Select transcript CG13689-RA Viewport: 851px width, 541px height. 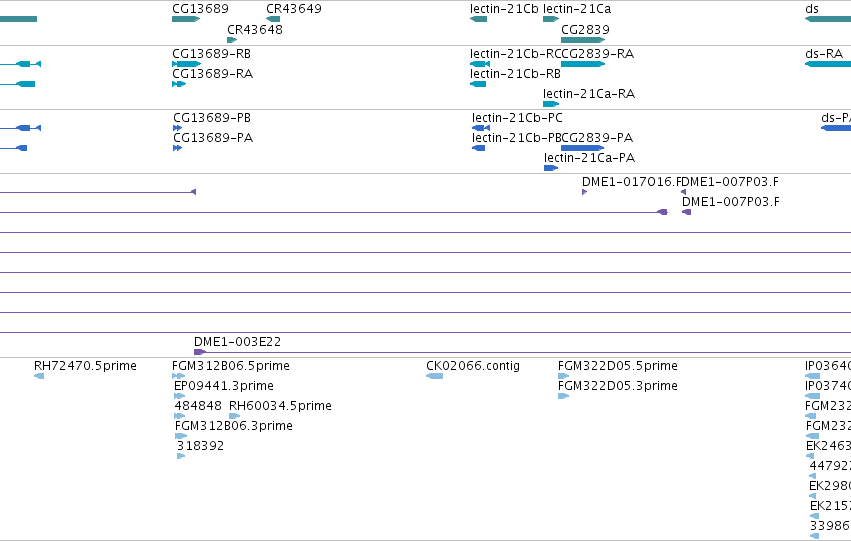pos(179,84)
